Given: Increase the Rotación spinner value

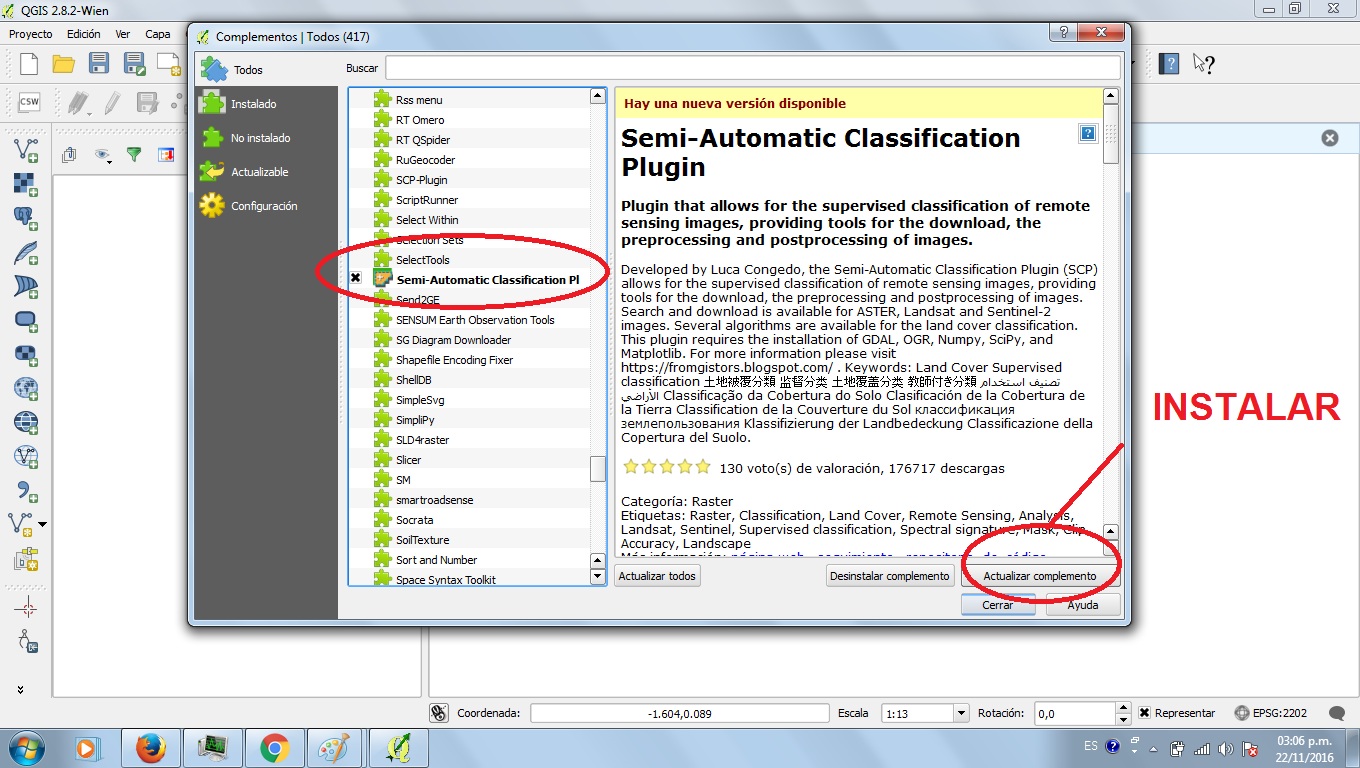Looking at the screenshot, I should 1125,708.
